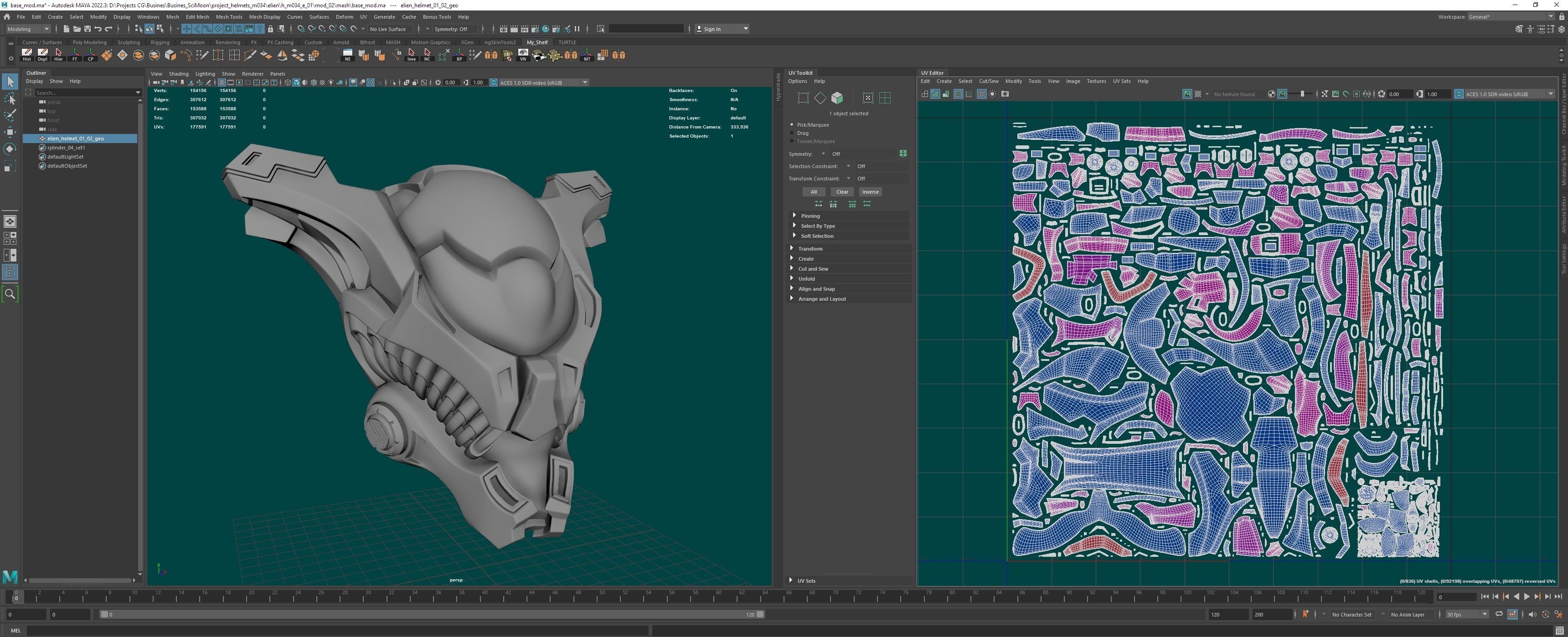Screen dimensions: 1568x637
Task: Open the Modeling menu set dropdown
Action: click(28, 29)
